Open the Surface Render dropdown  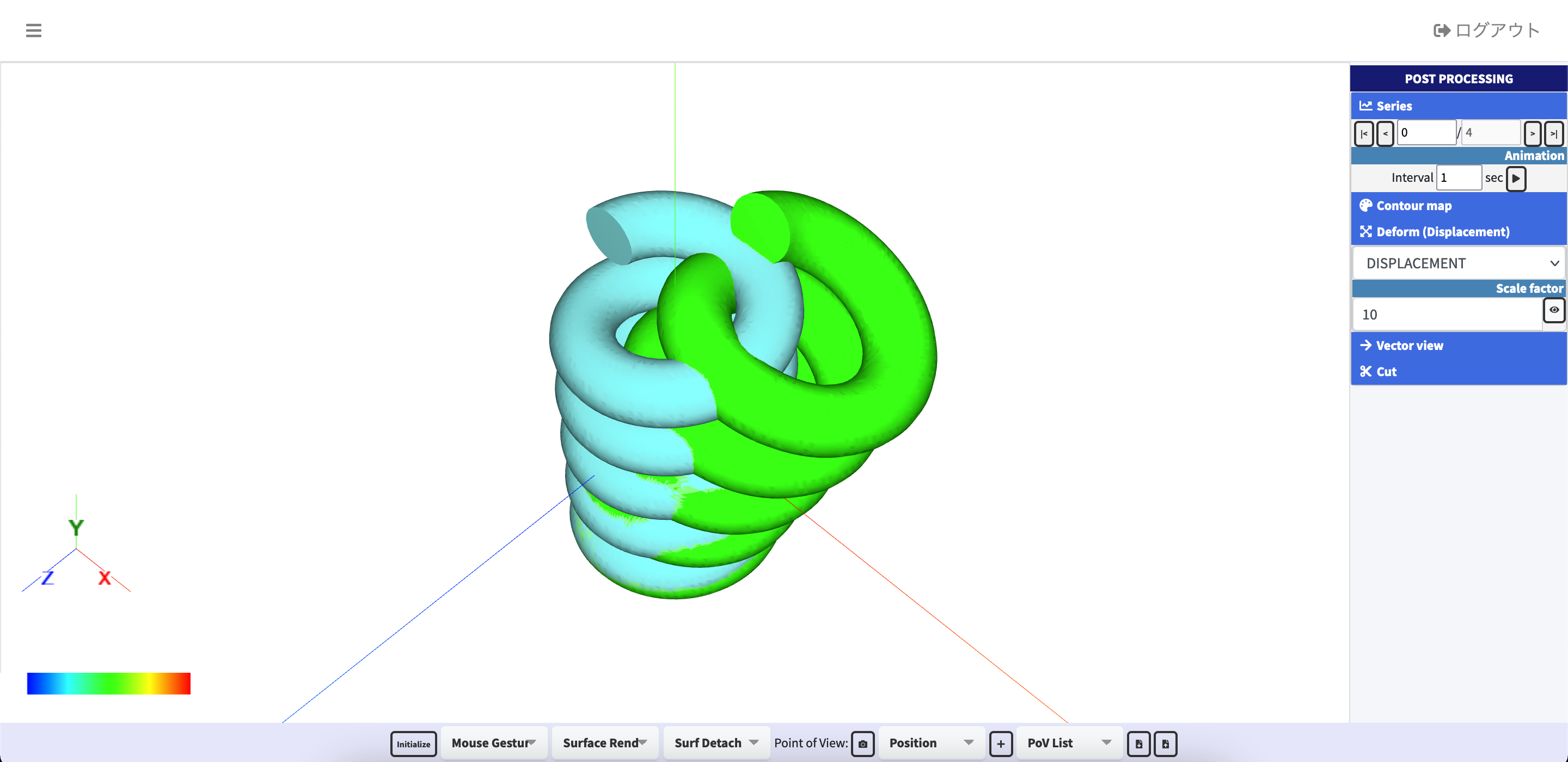tap(604, 743)
